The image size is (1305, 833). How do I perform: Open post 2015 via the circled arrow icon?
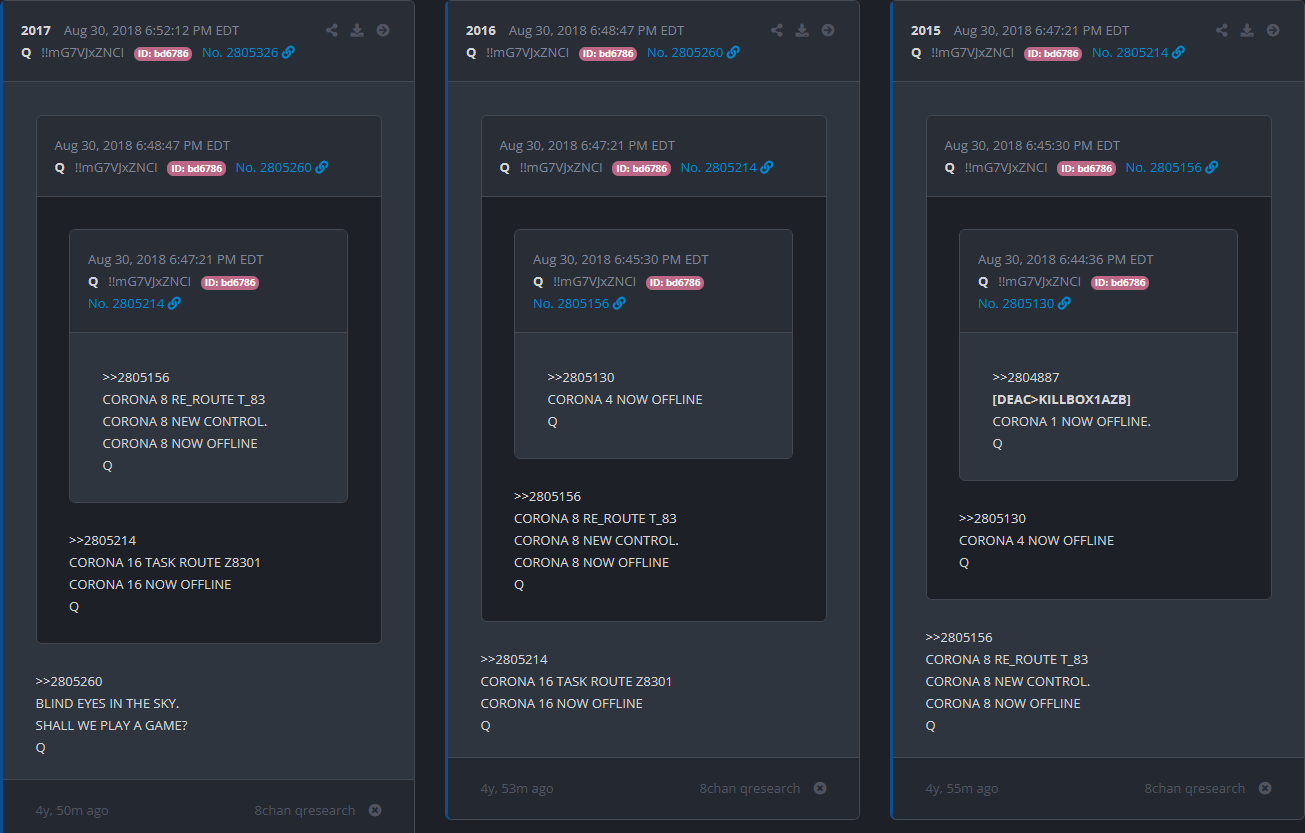click(1273, 30)
